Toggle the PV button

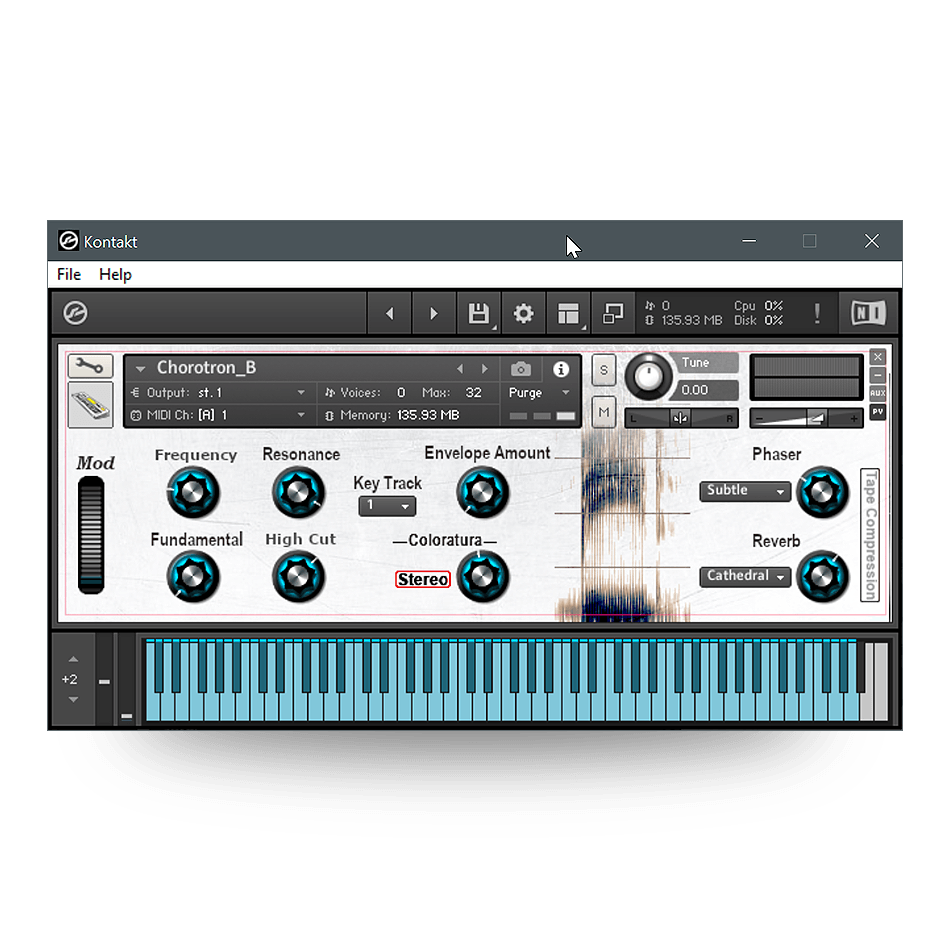(877, 411)
